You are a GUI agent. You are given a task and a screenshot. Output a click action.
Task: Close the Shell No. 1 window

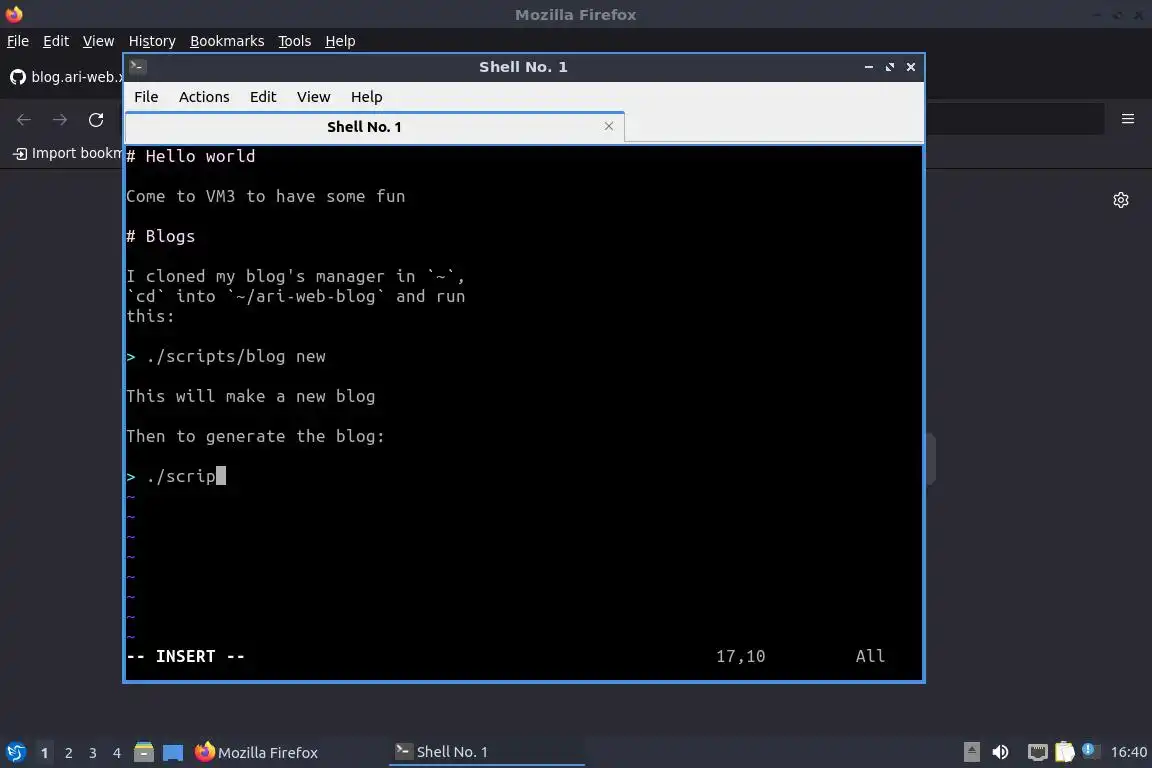[910, 67]
